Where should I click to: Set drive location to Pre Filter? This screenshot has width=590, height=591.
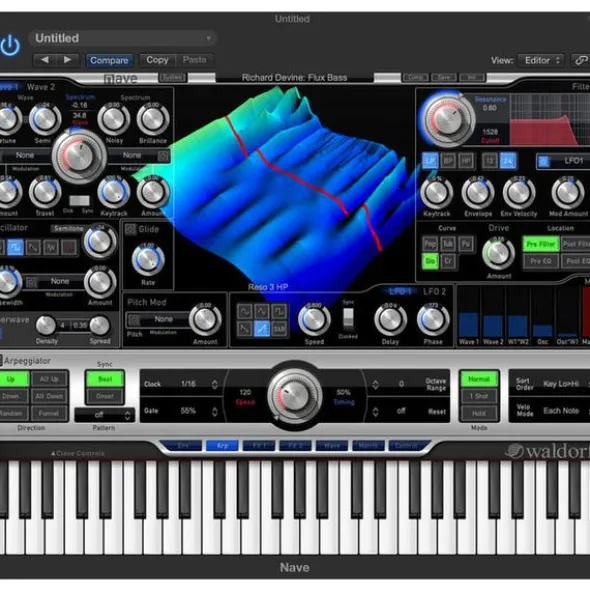pos(541,244)
